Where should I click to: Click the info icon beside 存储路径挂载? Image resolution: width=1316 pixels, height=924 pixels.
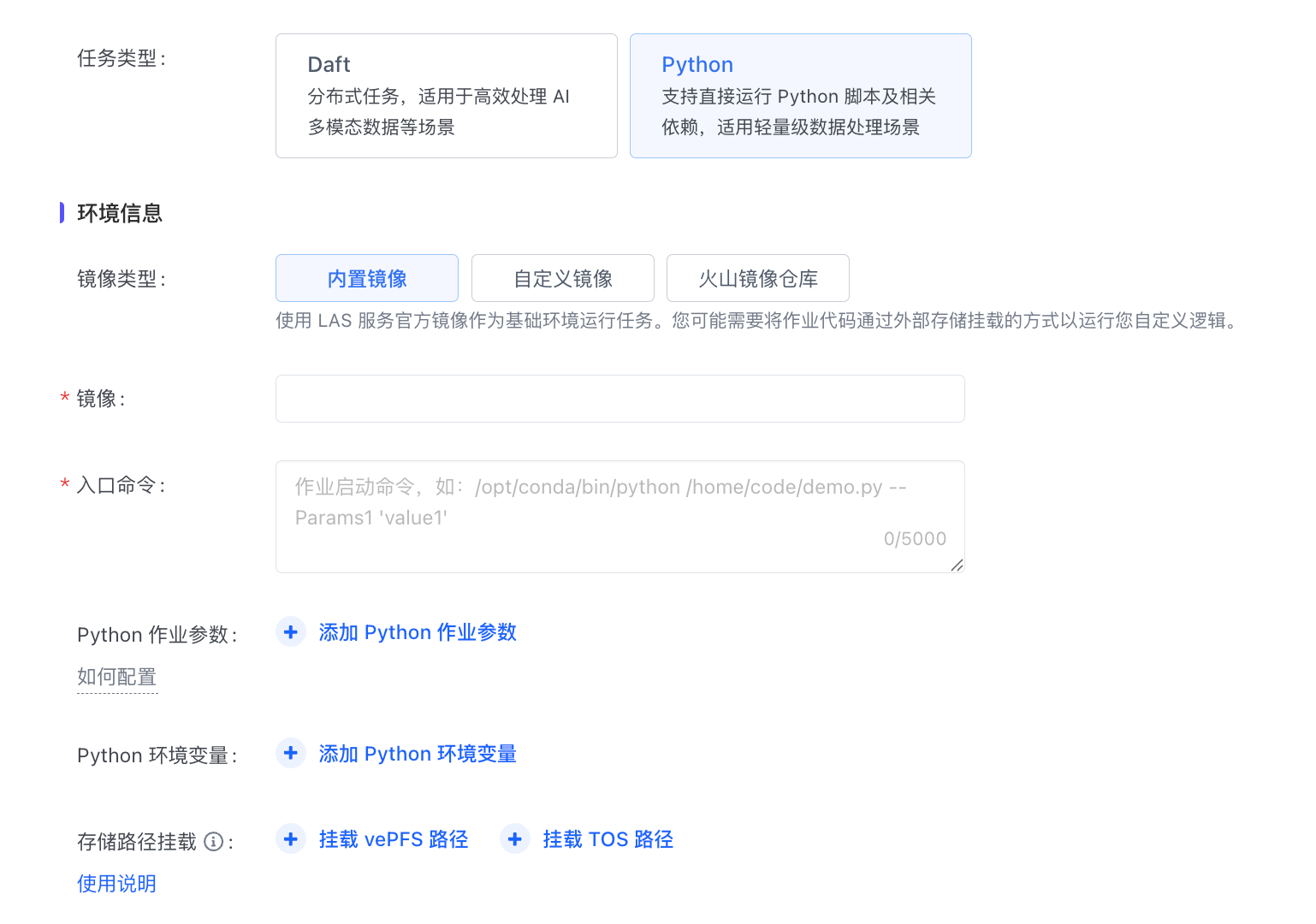click(x=214, y=842)
